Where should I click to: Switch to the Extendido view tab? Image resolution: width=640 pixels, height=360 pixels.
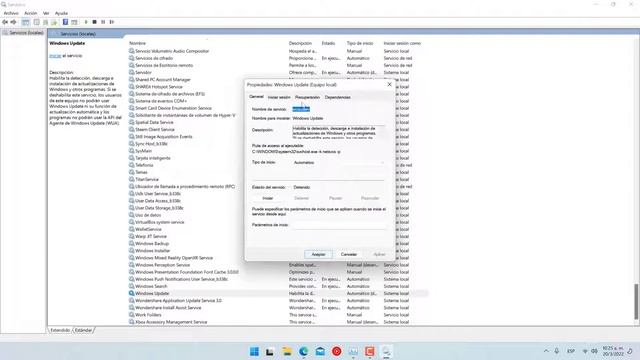coord(60,330)
